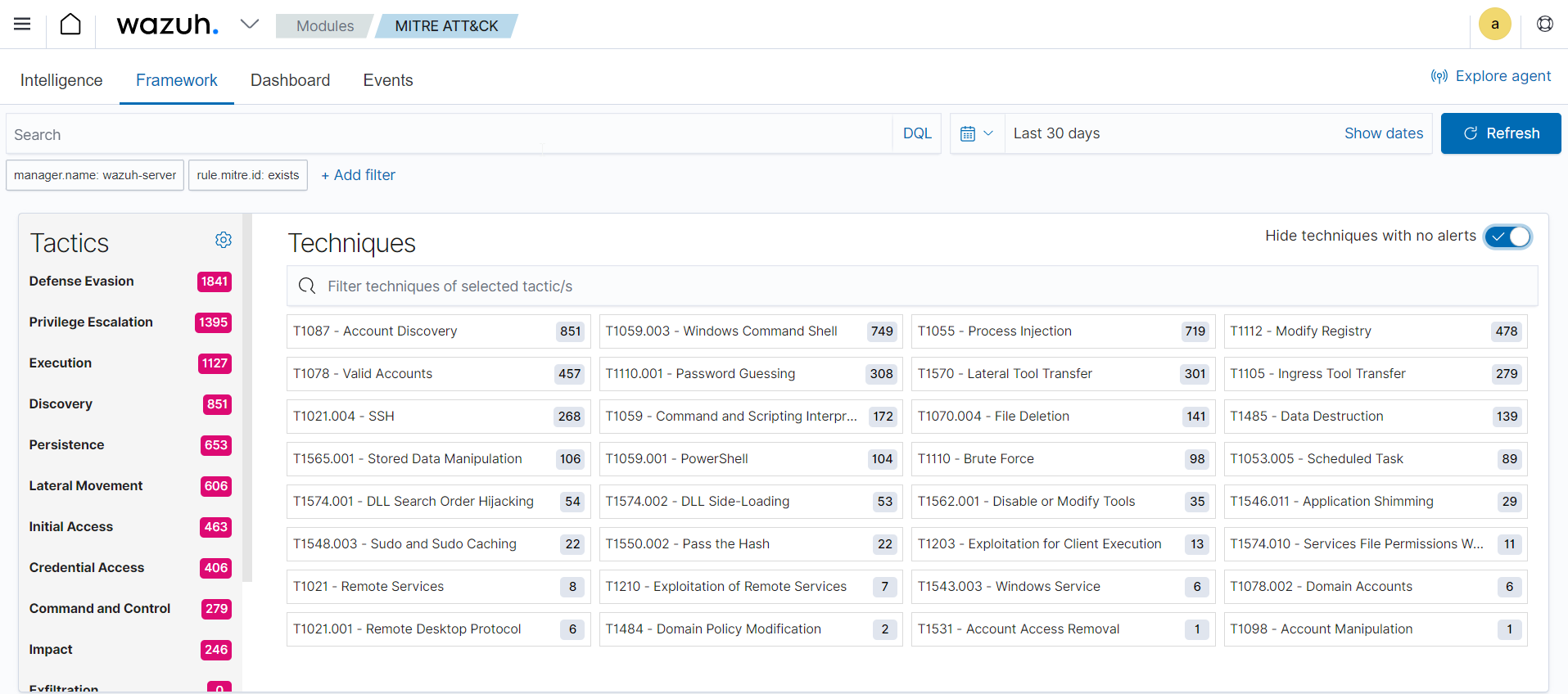Select the Credential Access tactic

click(130, 568)
